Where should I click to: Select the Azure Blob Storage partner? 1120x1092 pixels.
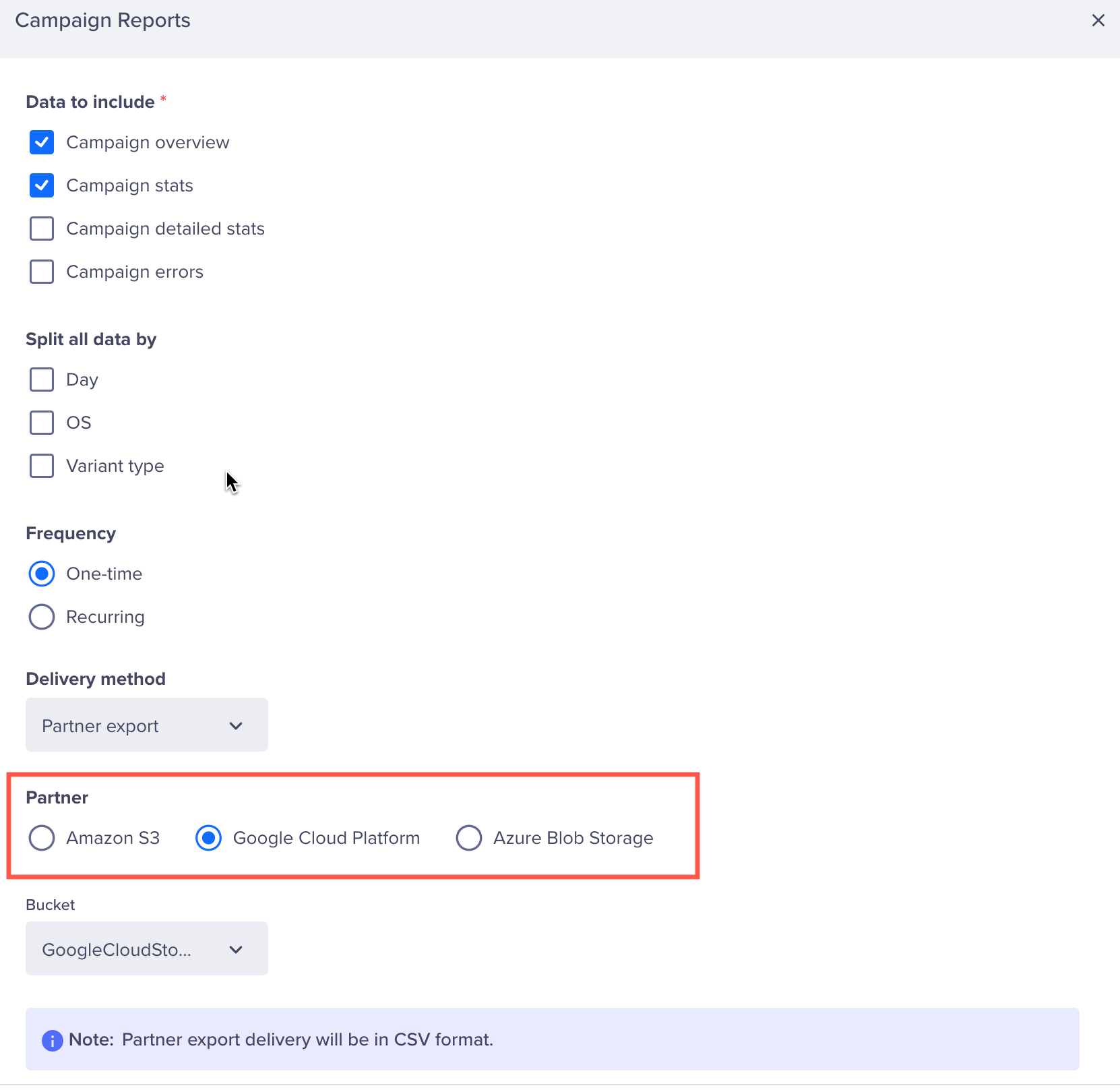469,838
